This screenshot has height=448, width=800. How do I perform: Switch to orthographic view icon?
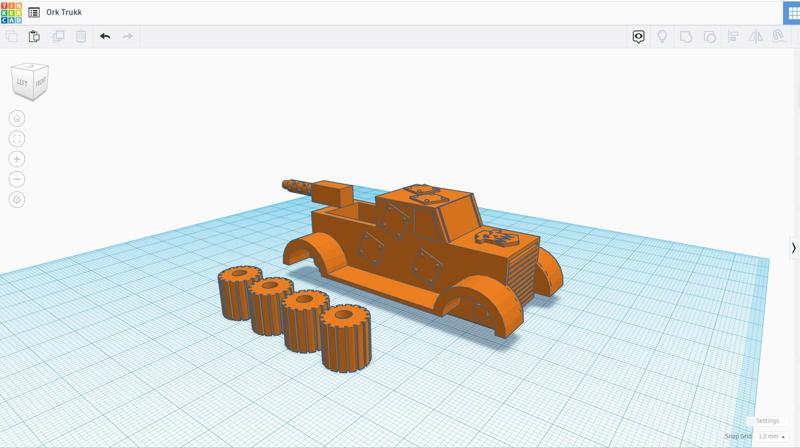click(17, 200)
